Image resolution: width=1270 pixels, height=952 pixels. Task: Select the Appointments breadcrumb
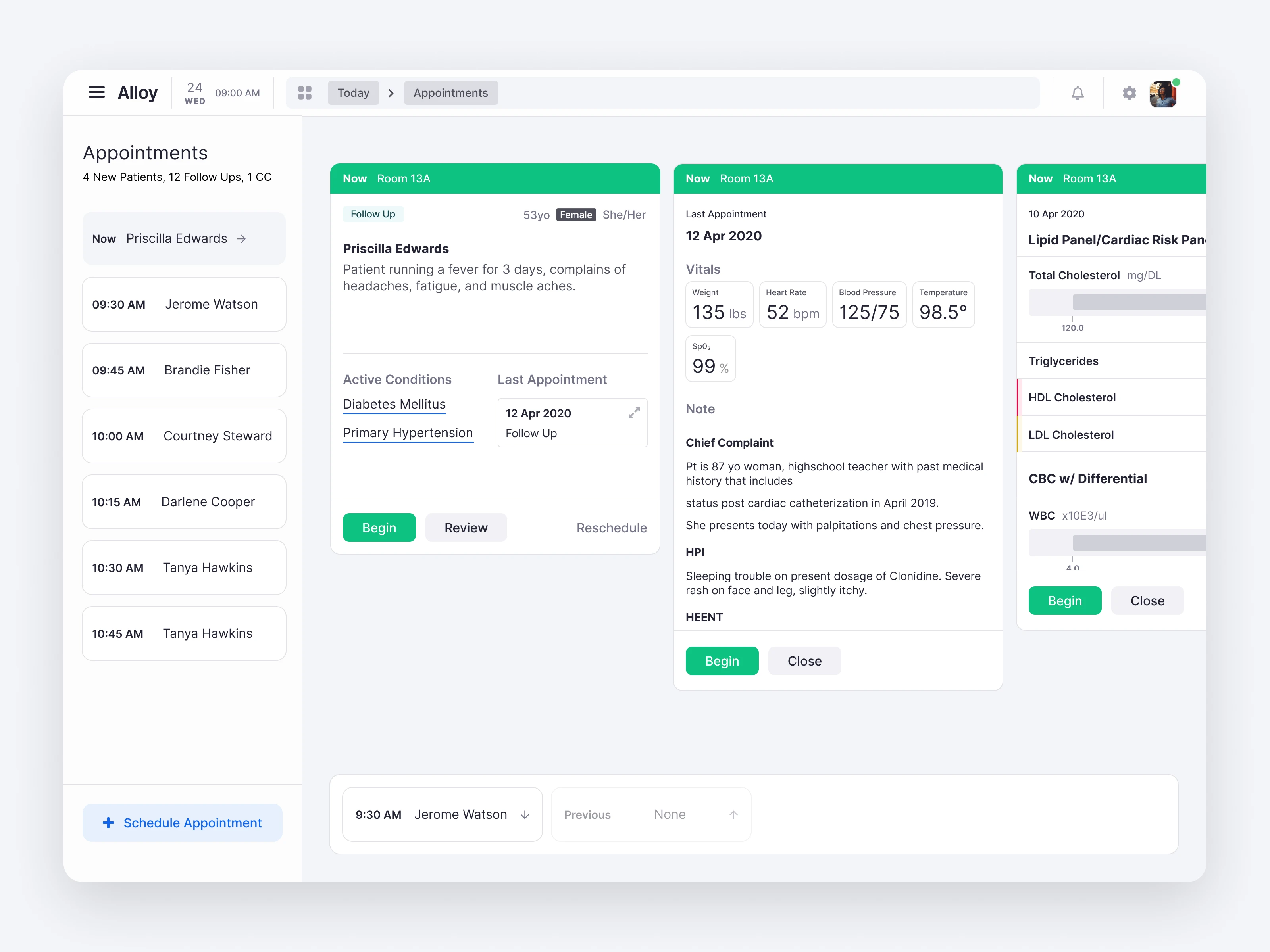click(451, 93)
